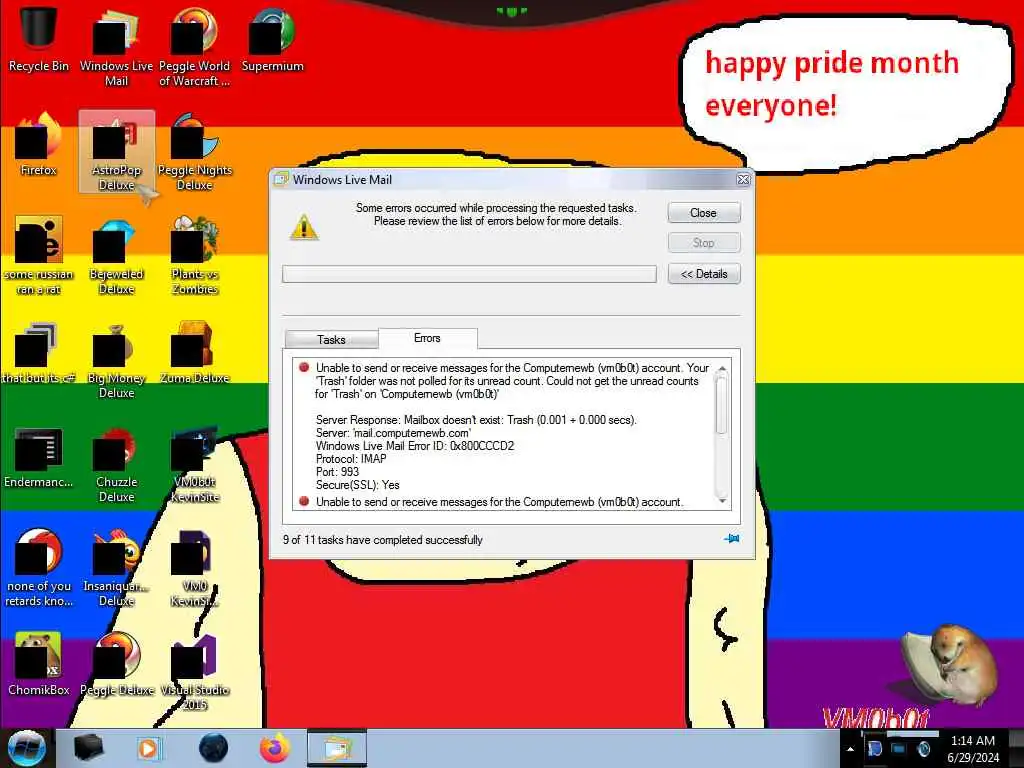
Task: Click the first 'Unable to send or receive' error
Action: 512,381
